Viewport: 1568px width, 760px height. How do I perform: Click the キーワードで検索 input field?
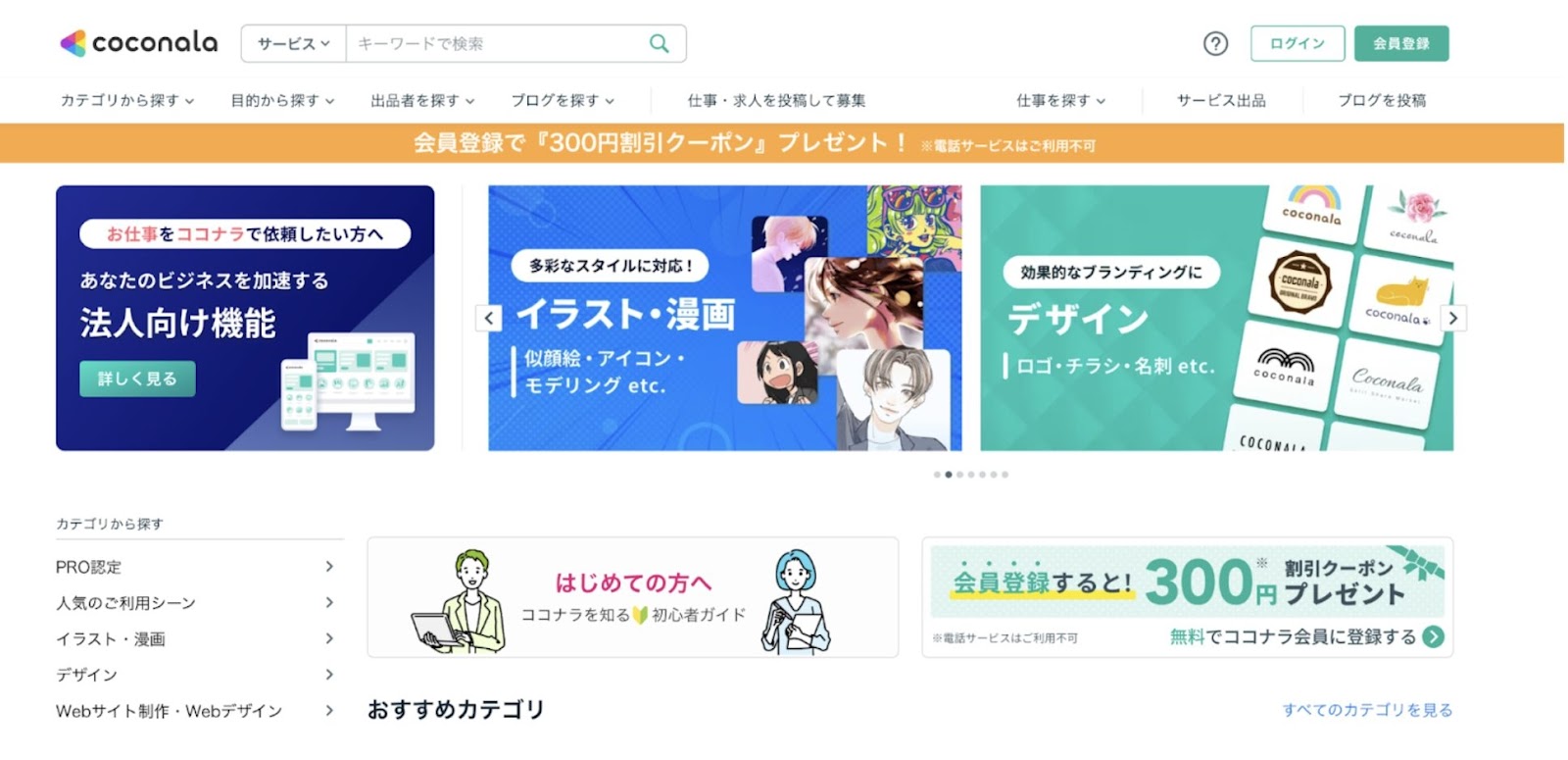pyautogui.click(x=495, y=43)
